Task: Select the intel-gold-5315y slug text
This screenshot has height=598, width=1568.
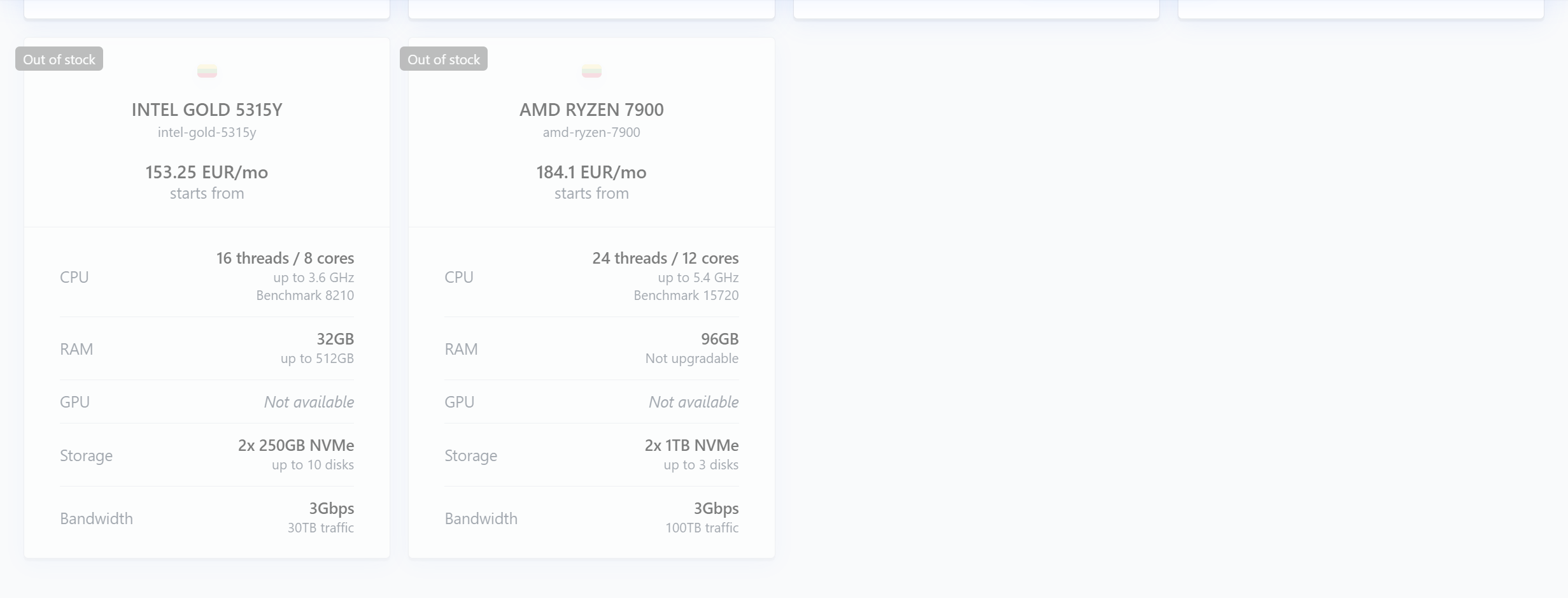Action: pos(207,132)
